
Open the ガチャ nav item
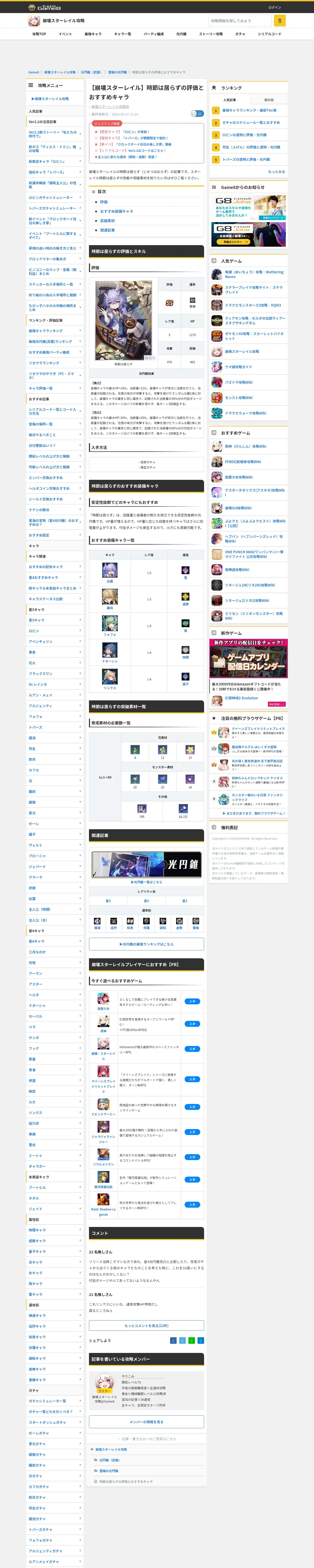[x=240, y=34]
